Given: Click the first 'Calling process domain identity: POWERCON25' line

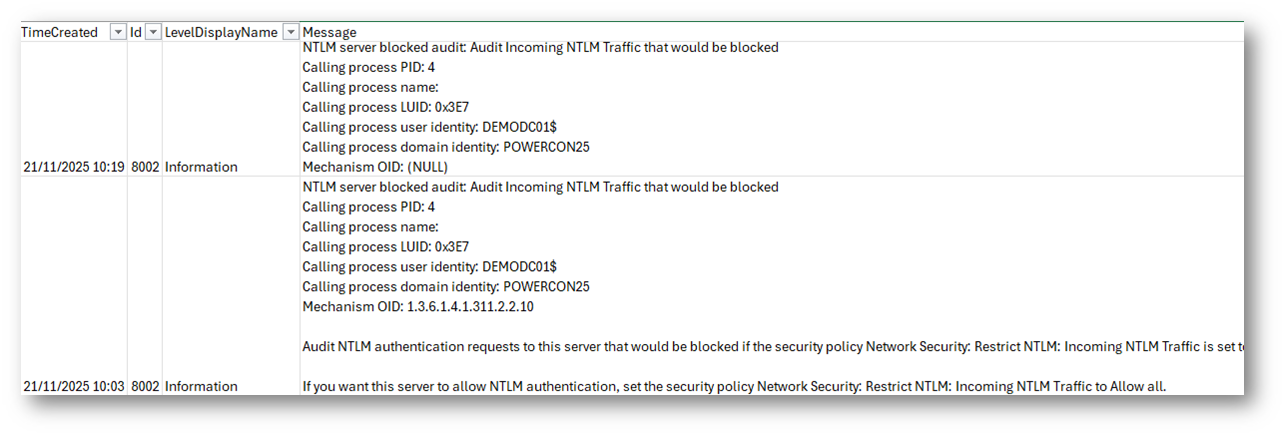Looking at the screenshot, I should [445, 147].
